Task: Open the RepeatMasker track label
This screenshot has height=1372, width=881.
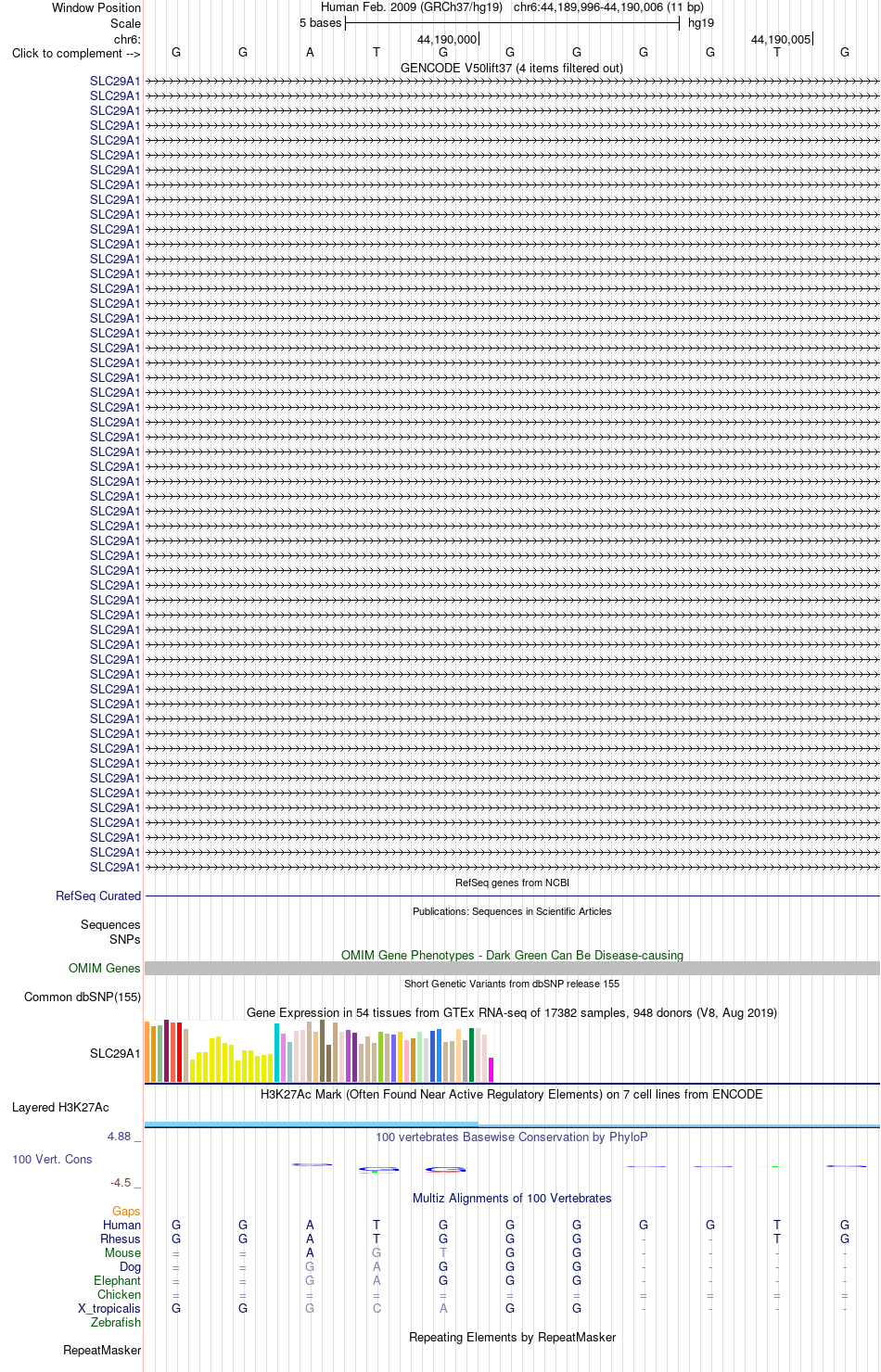Action: point(102,1351)
